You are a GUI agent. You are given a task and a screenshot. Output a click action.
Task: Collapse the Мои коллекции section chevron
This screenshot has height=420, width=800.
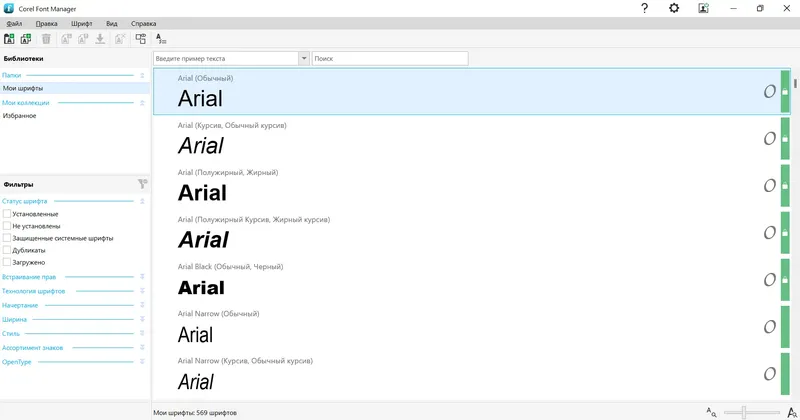(x=142, y=103)
